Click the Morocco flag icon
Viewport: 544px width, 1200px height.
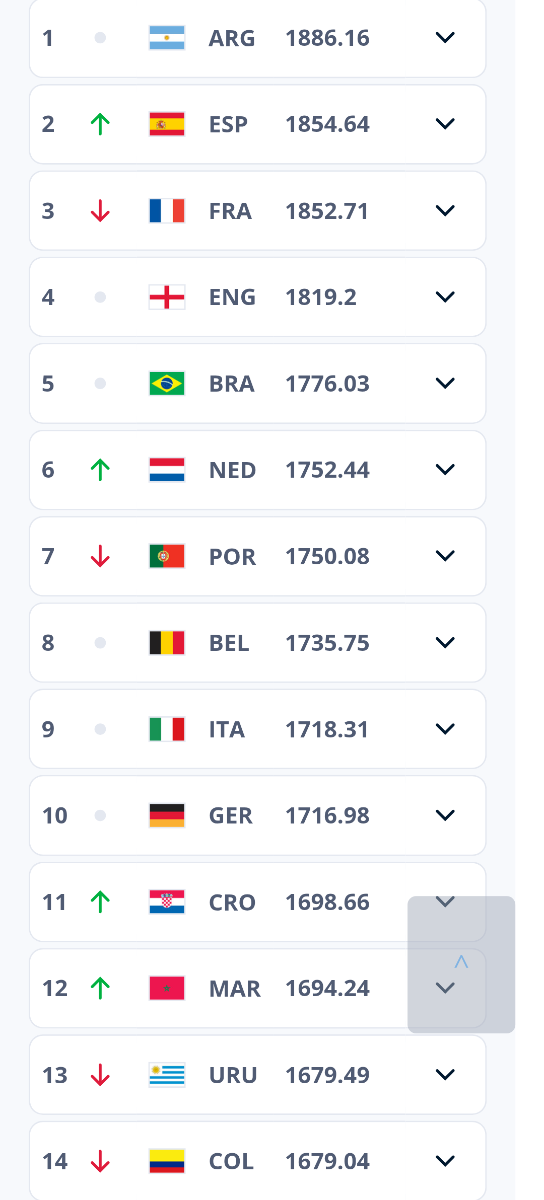[167, 988]
